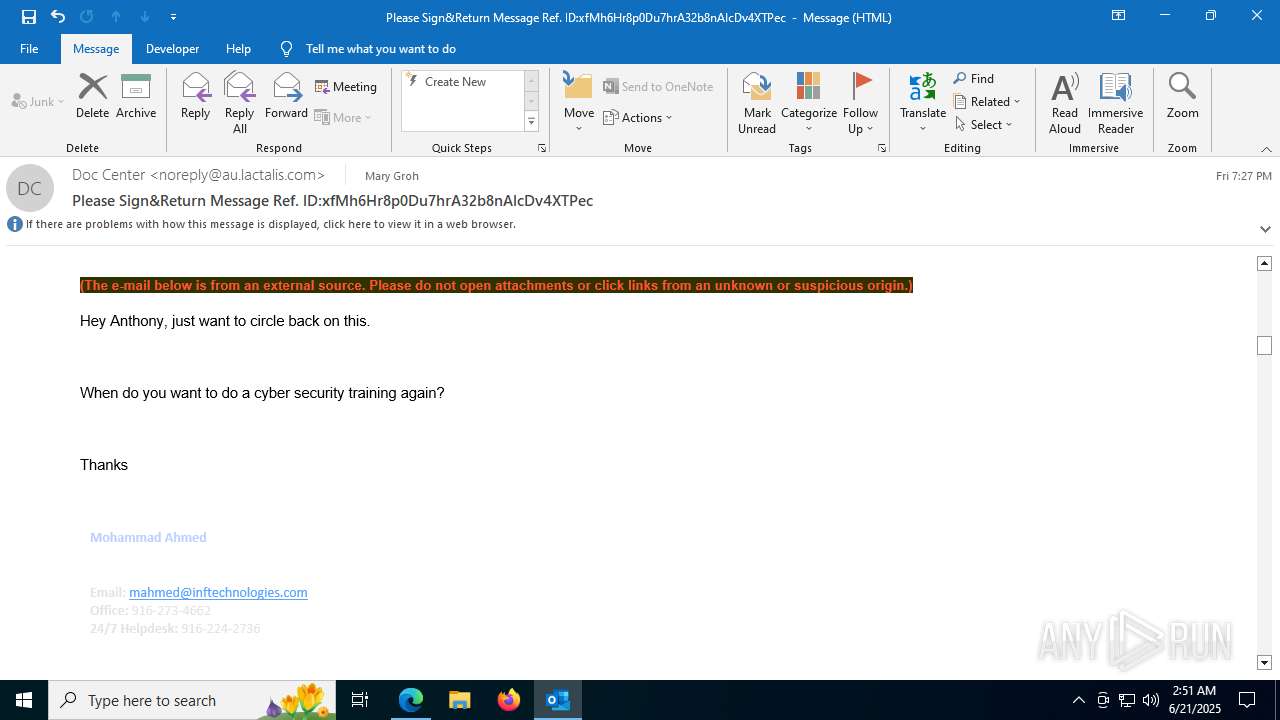Click recipient Mary Groh
Viewport: 1280px width, 720px height.
[392, 176]
